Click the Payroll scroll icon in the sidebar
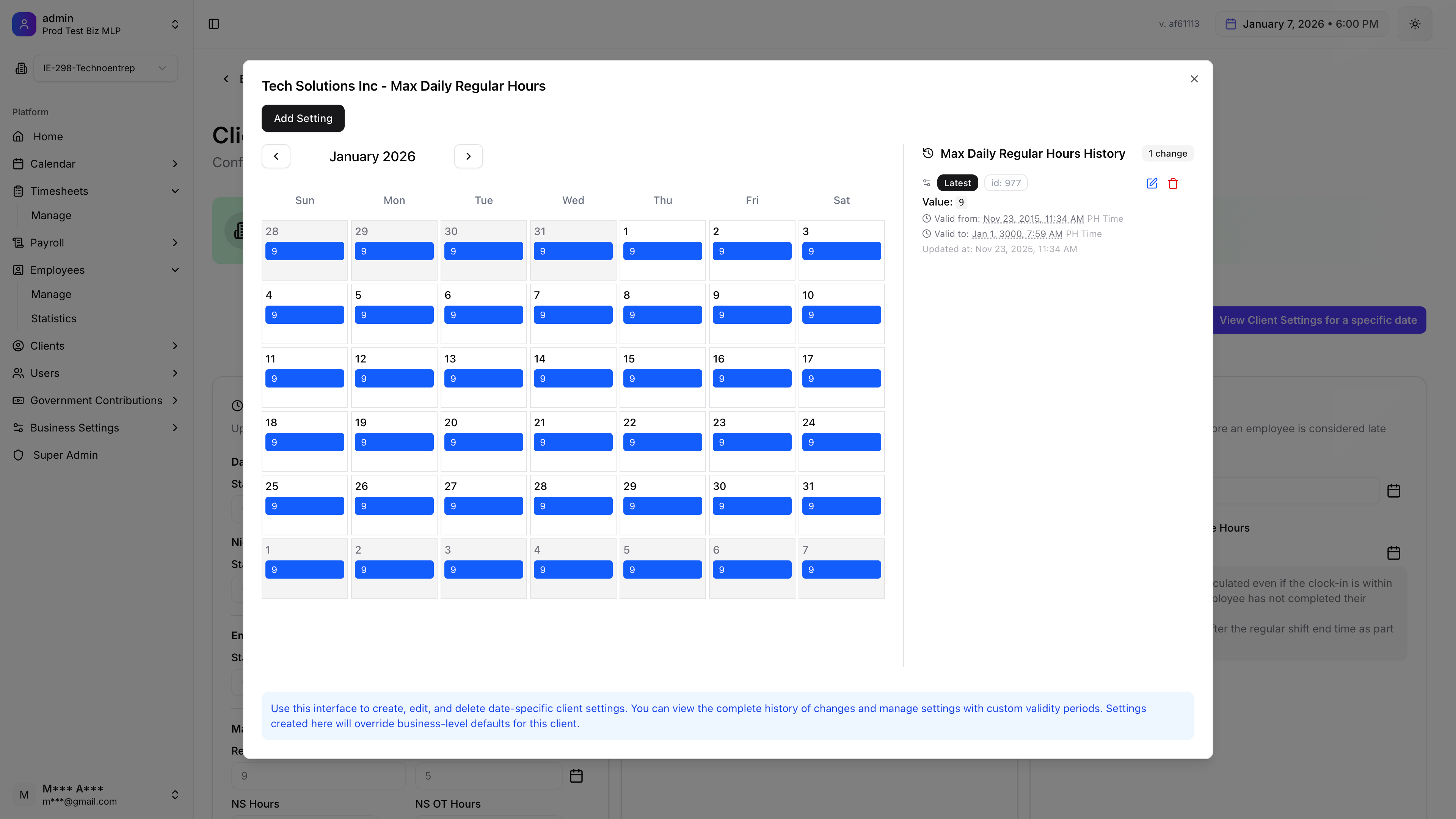This screenshot has height=819, width=1456. (17, 243)
